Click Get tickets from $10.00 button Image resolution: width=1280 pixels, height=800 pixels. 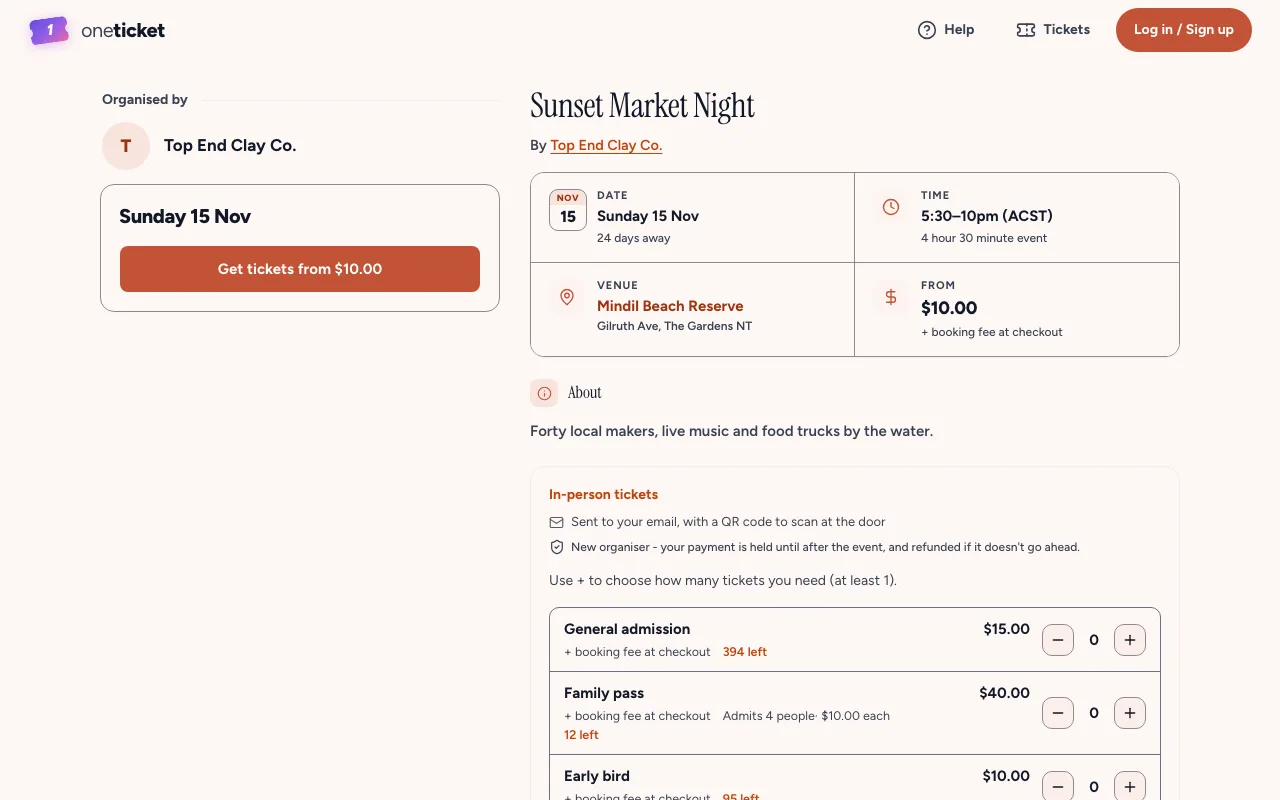pyautogui.click(x=300, y=269)
